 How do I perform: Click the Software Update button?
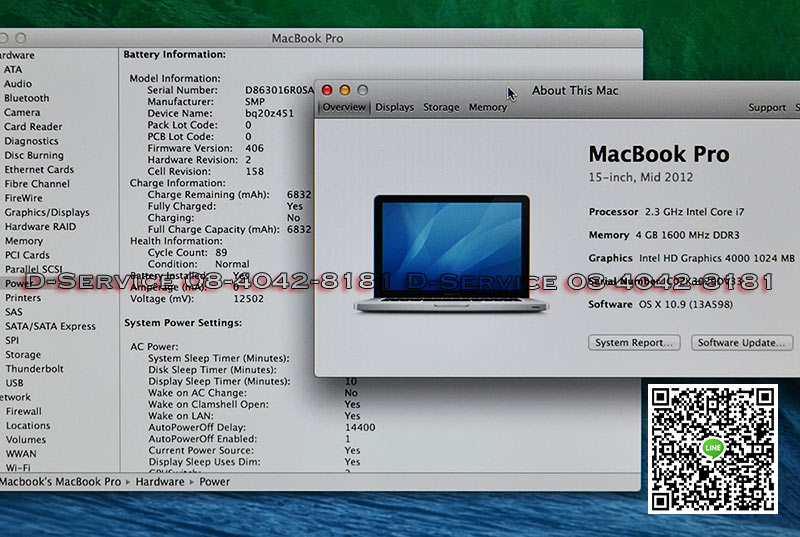pyautogui.click(x=741, y=343)
